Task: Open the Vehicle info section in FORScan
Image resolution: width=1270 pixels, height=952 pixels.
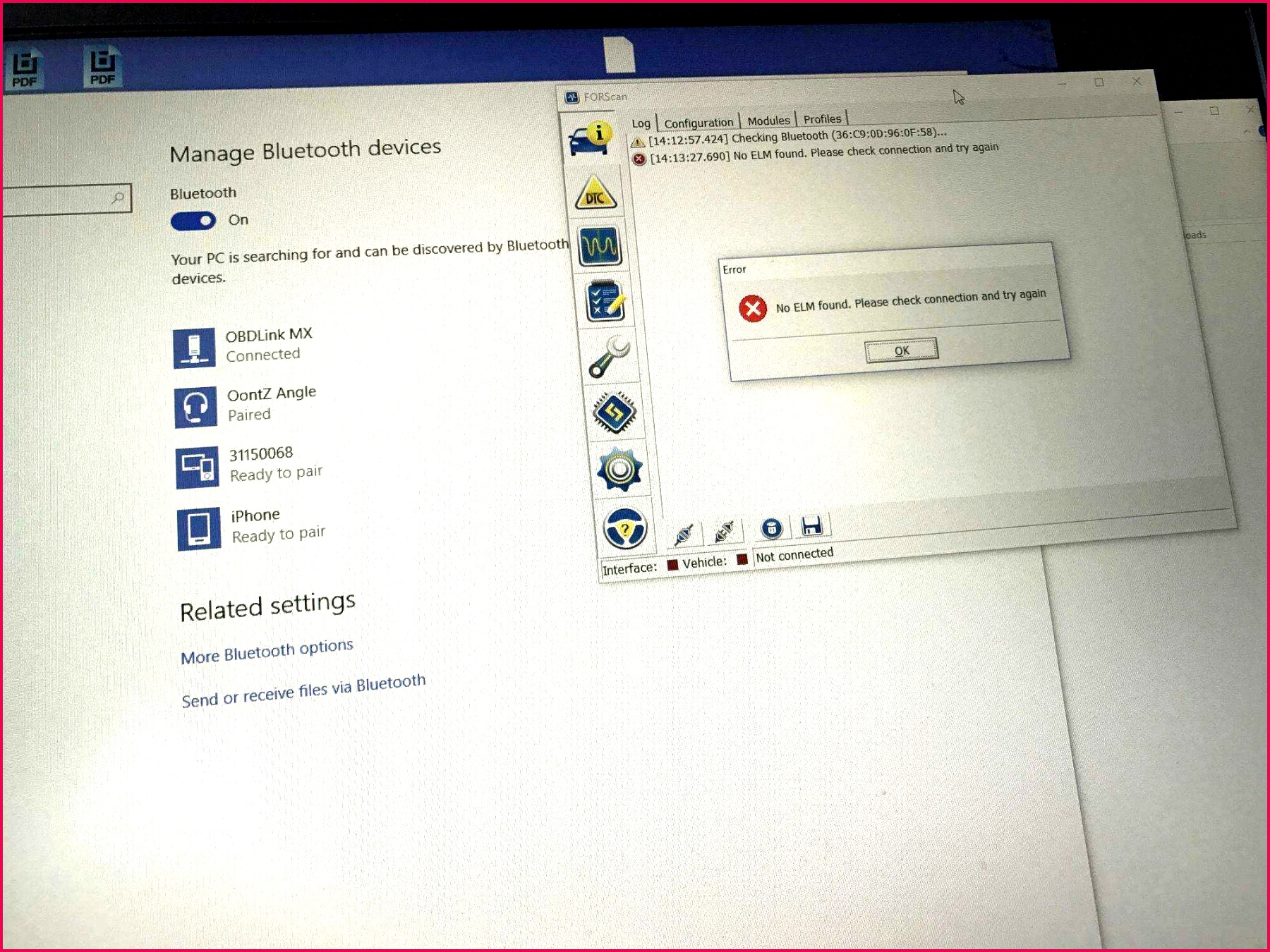Action: 590,138
